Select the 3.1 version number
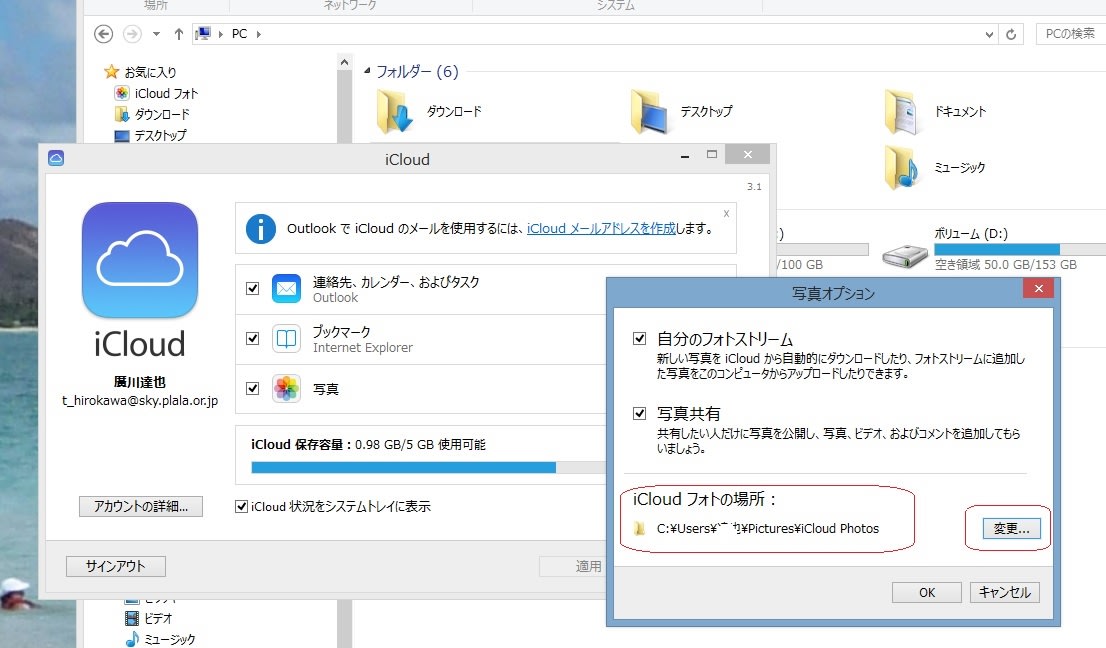This screenshot has height=648, width=1106. pos(754,187)
